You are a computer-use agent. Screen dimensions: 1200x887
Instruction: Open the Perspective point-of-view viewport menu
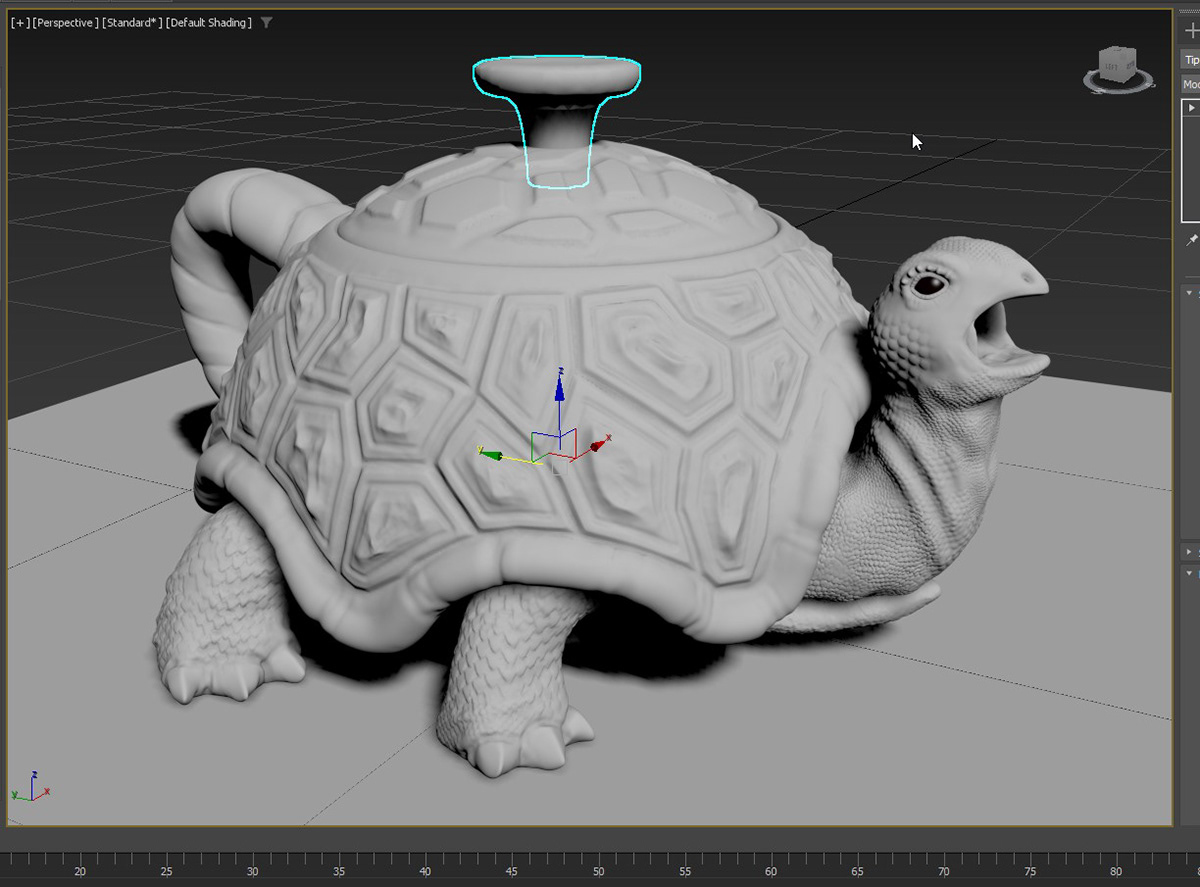(x=66, y=23)
